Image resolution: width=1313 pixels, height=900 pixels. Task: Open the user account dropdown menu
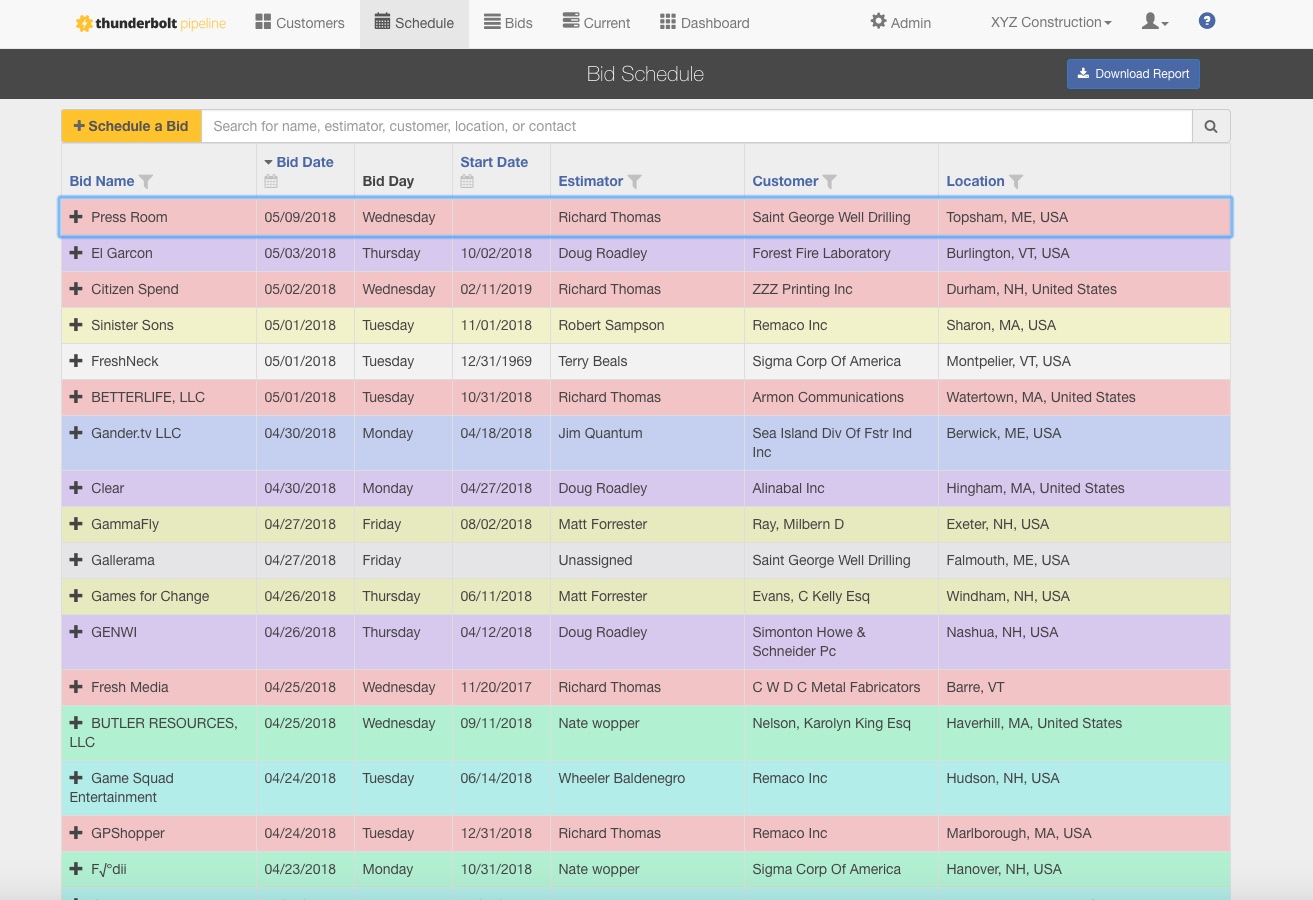[x=1155, y=22]
